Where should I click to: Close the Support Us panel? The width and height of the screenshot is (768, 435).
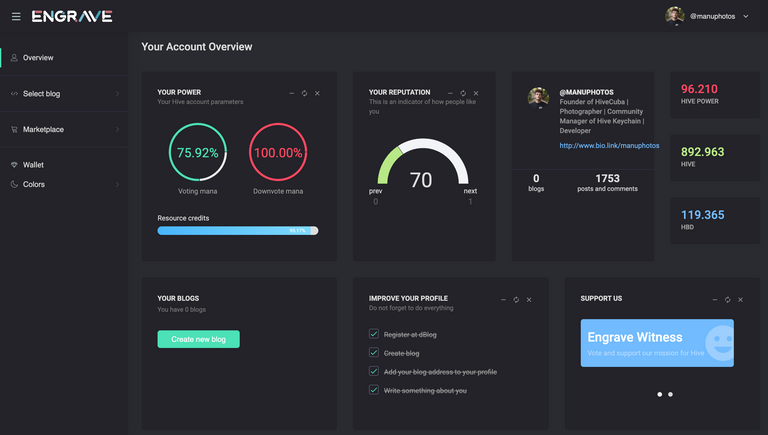[x=741, y=299]
